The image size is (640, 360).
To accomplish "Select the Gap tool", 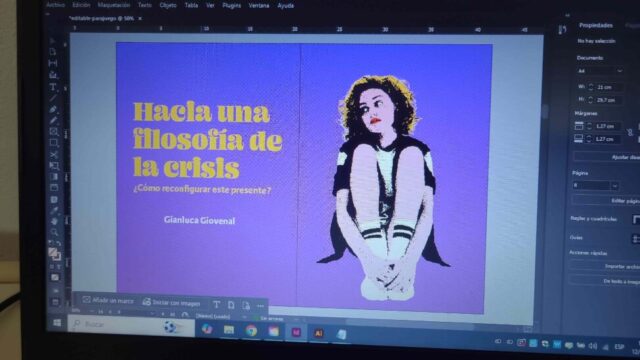I will tap(53, 63).
